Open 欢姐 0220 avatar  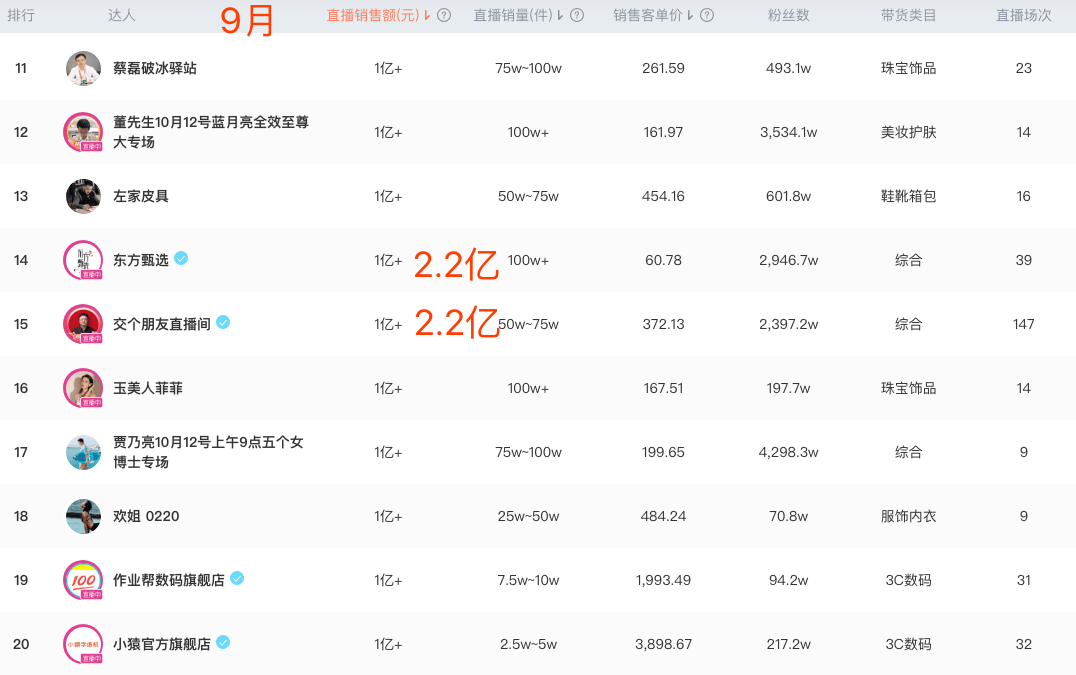(x=83, y=516)
